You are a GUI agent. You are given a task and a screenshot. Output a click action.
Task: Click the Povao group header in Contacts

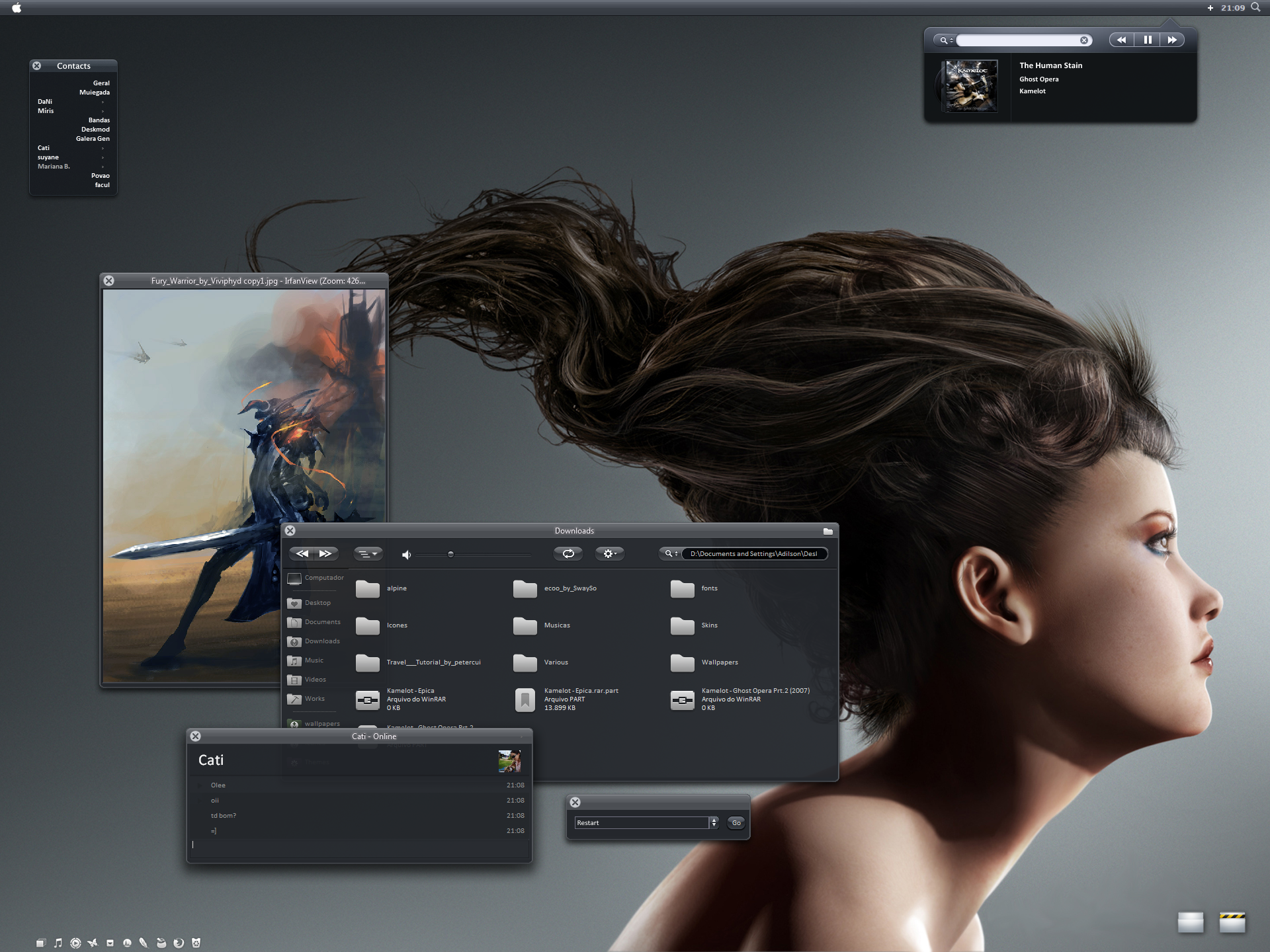(x=101, y=176)
